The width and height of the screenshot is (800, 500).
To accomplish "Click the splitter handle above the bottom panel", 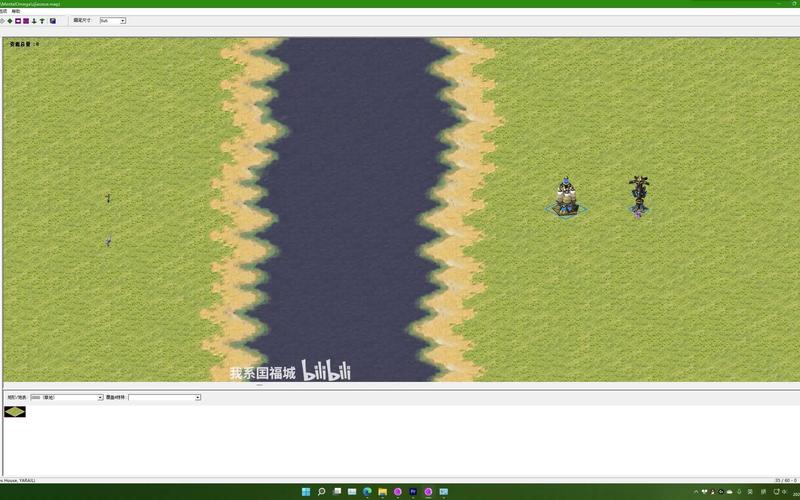I will [x=260, y=385].
